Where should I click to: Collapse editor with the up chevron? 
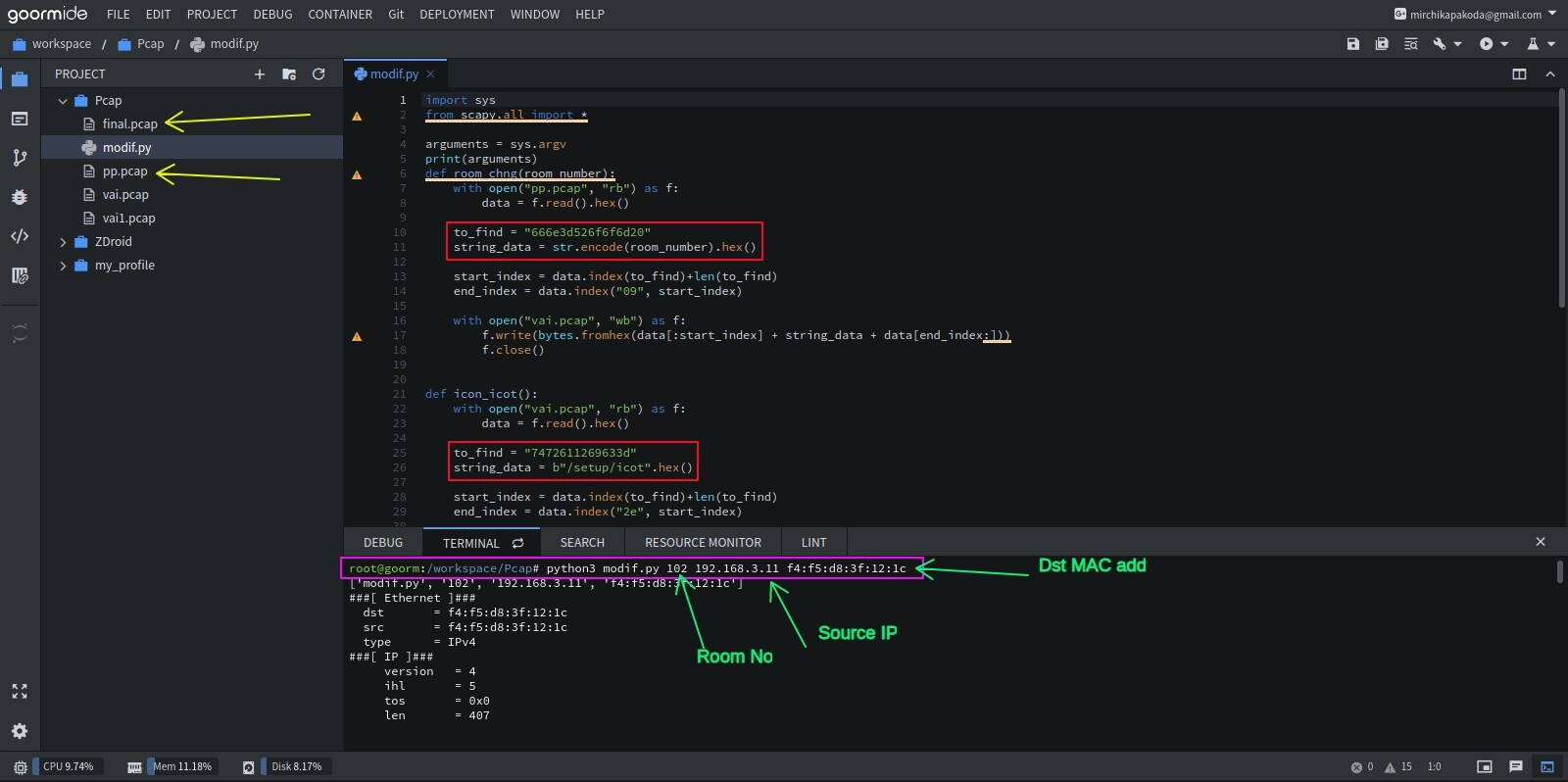1550,73
